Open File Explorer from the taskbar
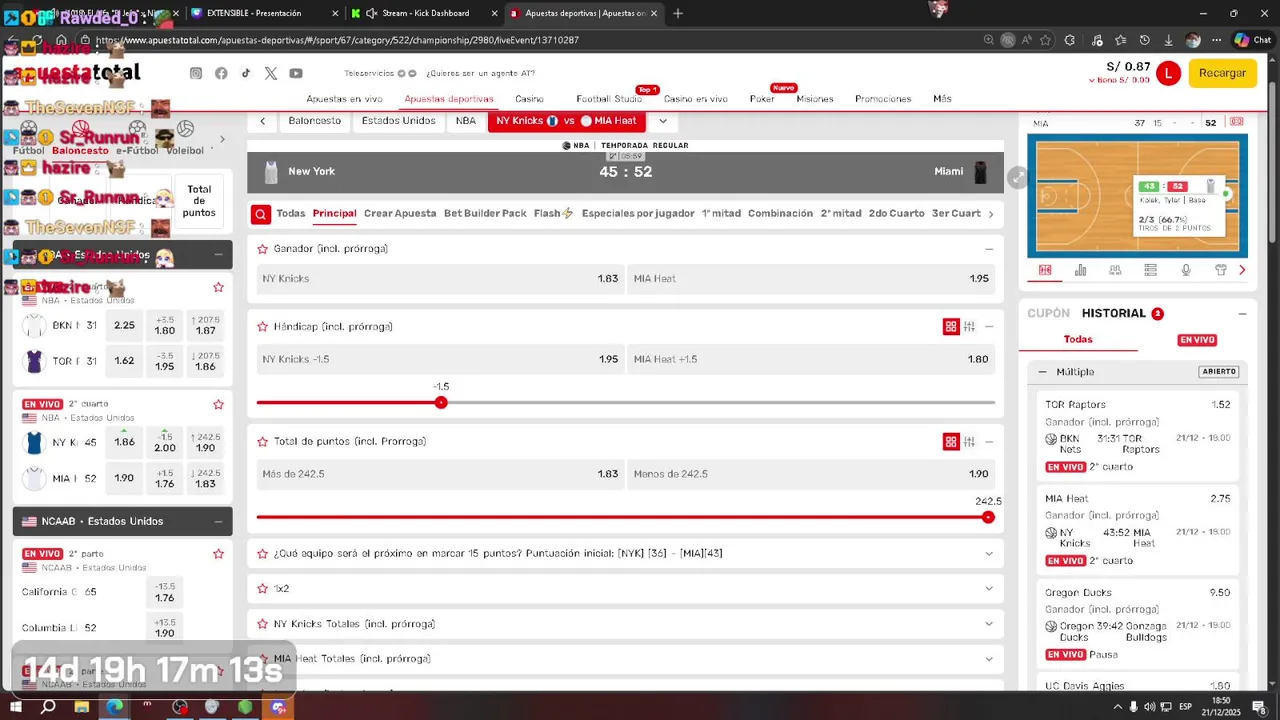 (x=81, y=707)
